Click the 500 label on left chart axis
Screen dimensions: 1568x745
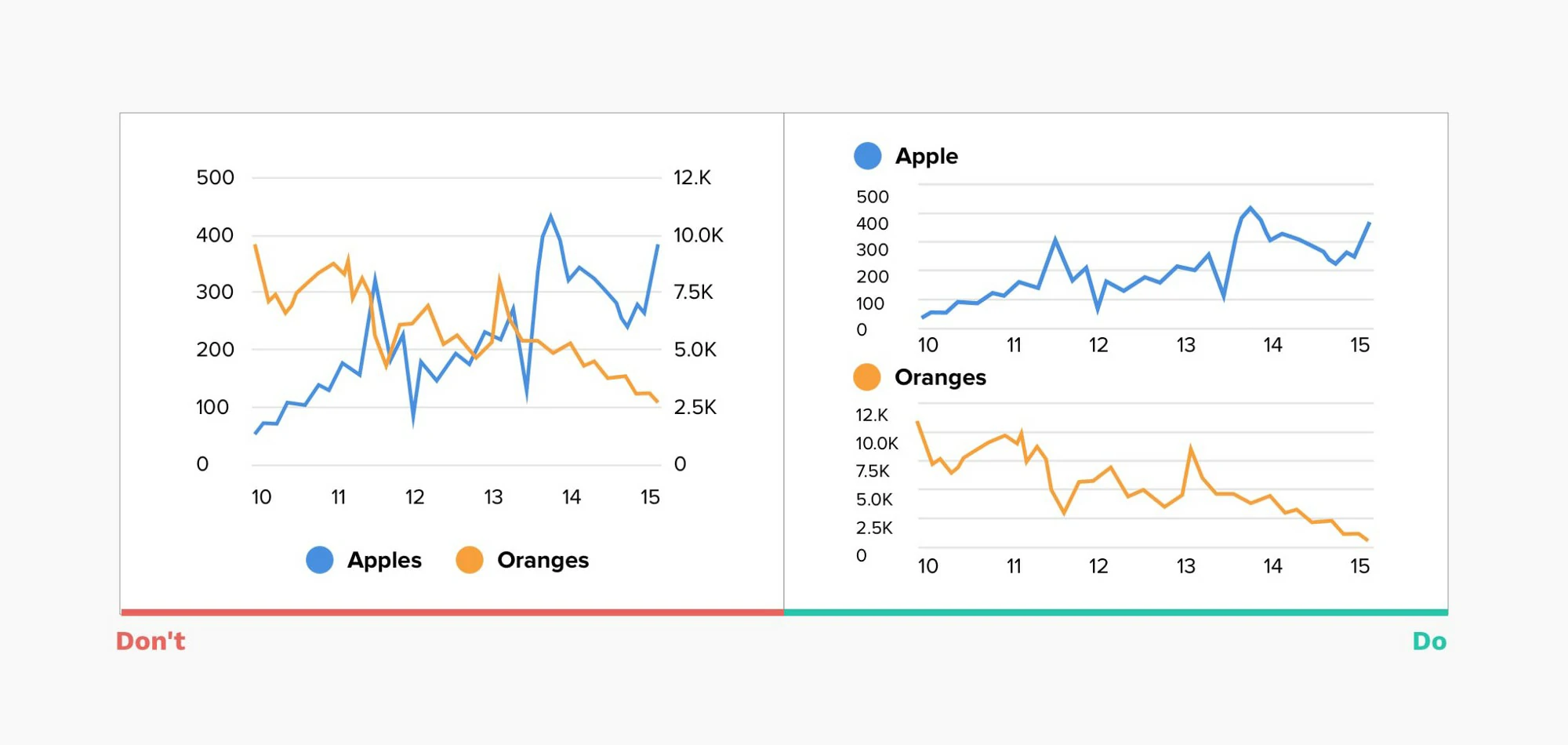(215, 178)
